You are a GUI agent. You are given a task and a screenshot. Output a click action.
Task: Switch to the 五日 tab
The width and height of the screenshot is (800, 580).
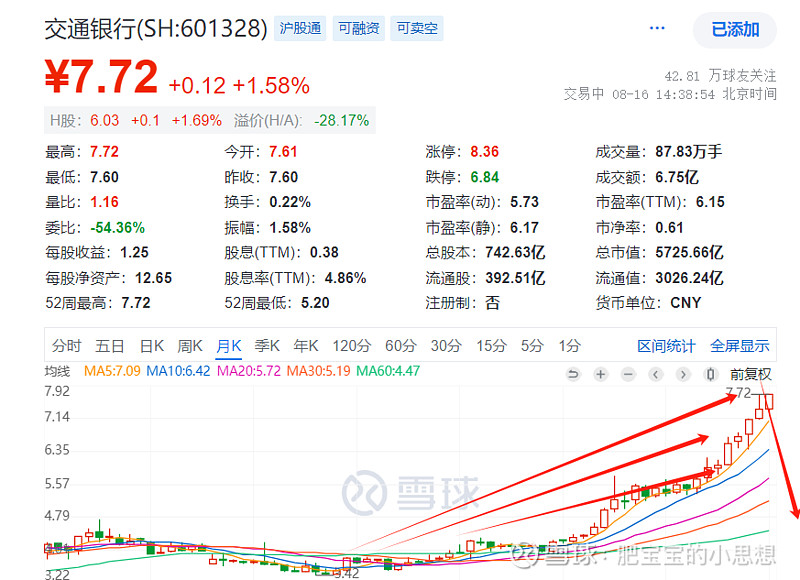(110, 346)
